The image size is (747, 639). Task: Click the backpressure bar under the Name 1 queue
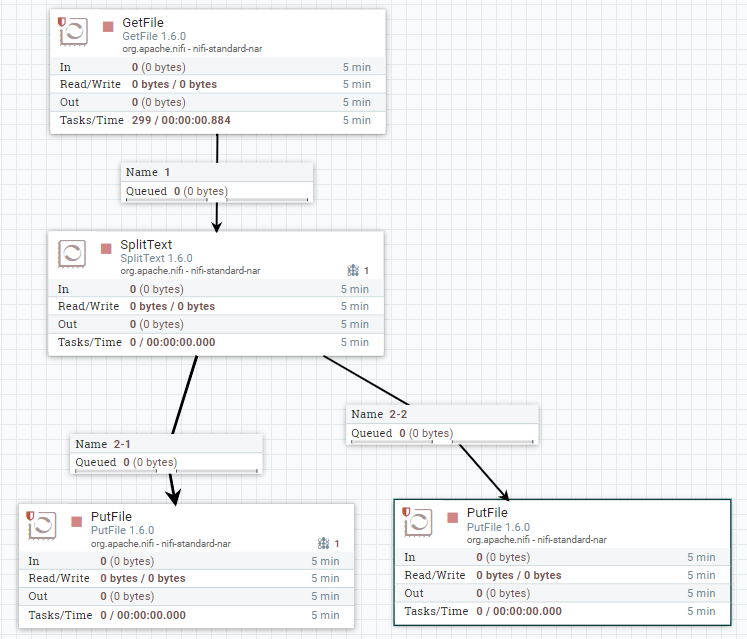(x=217, y=201)
